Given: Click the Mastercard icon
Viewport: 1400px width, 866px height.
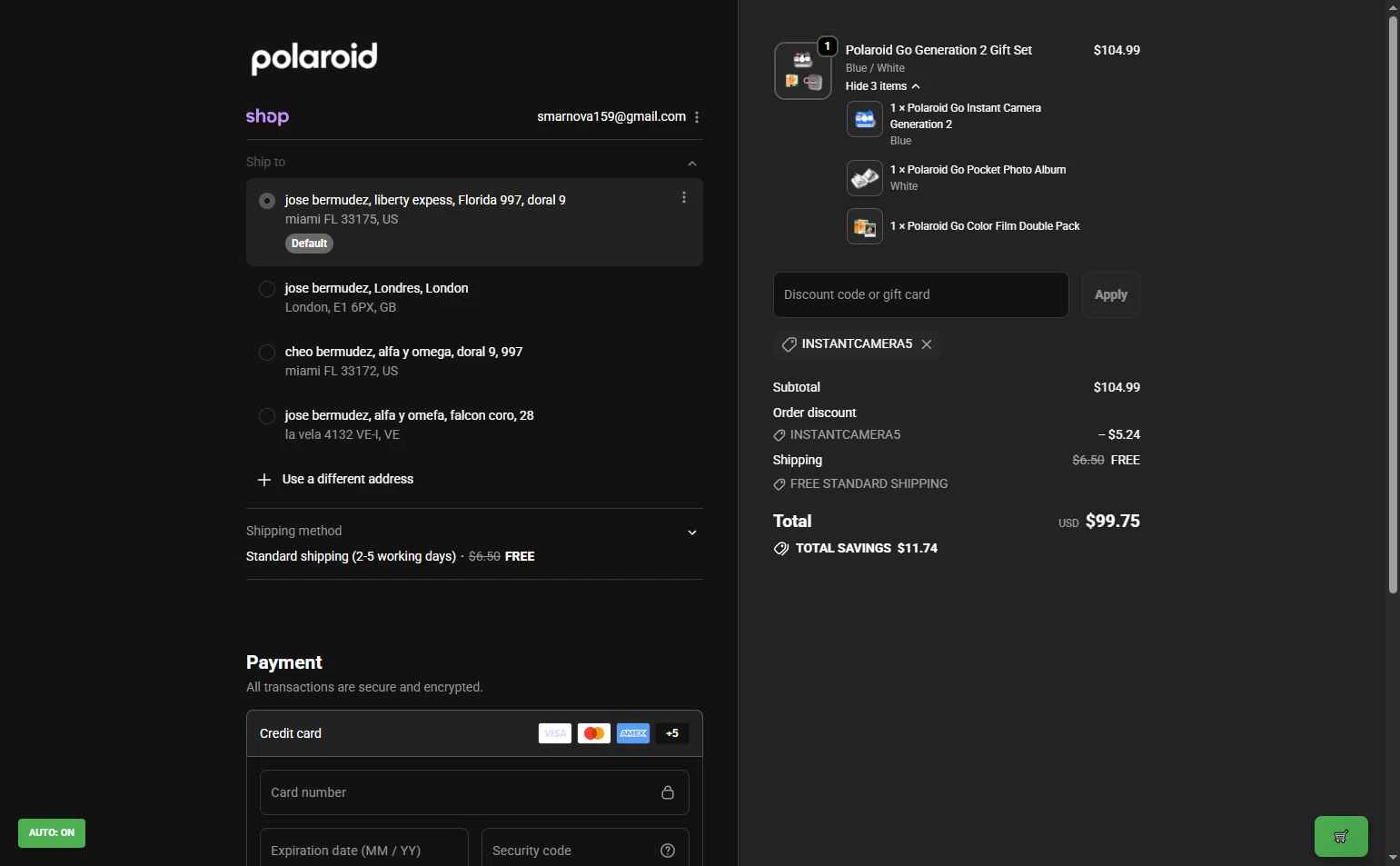Looking at the screenshot, I should coord(594,733).
